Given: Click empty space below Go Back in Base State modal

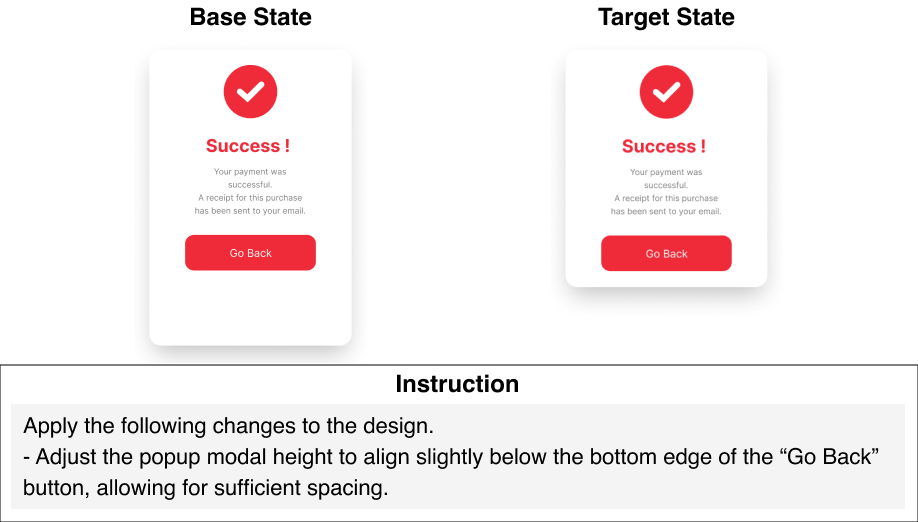Looking at the screenshot, I should pos(250,308).
